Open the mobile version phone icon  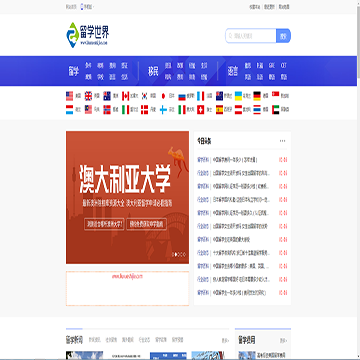83,7
